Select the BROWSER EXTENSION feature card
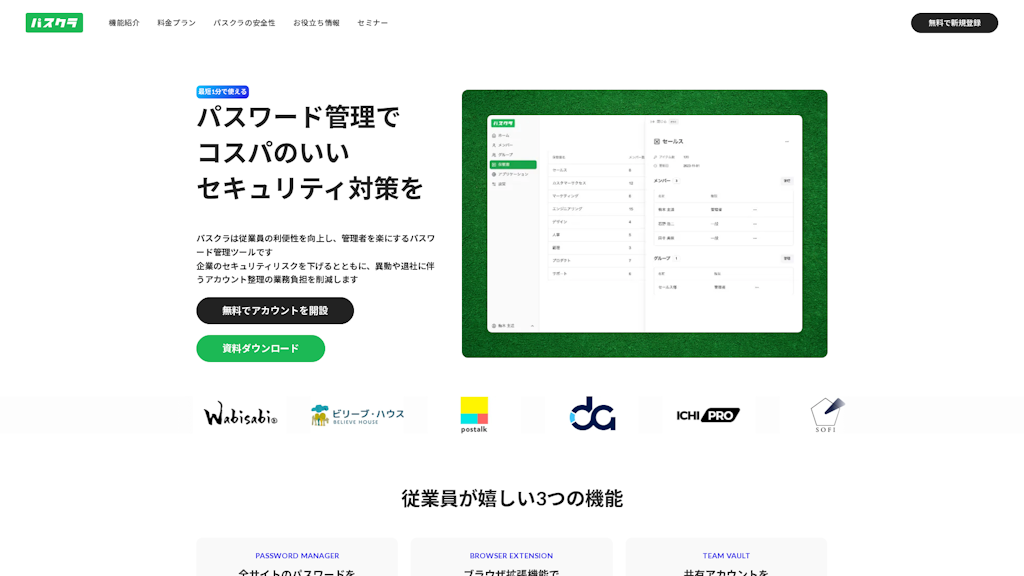The width and height of the screenshot is (1024, 576). click(x=511, y=557)
